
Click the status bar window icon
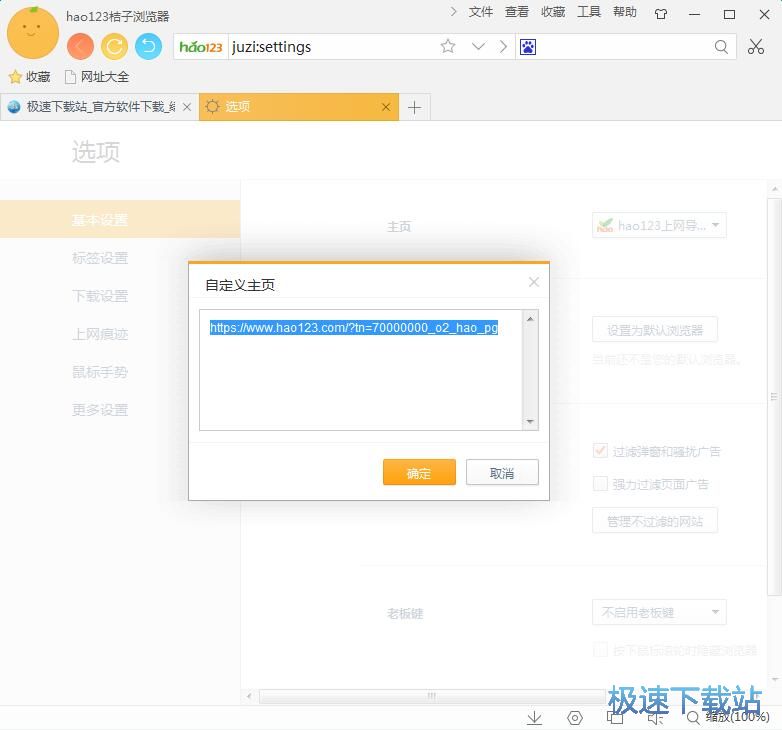615,718
